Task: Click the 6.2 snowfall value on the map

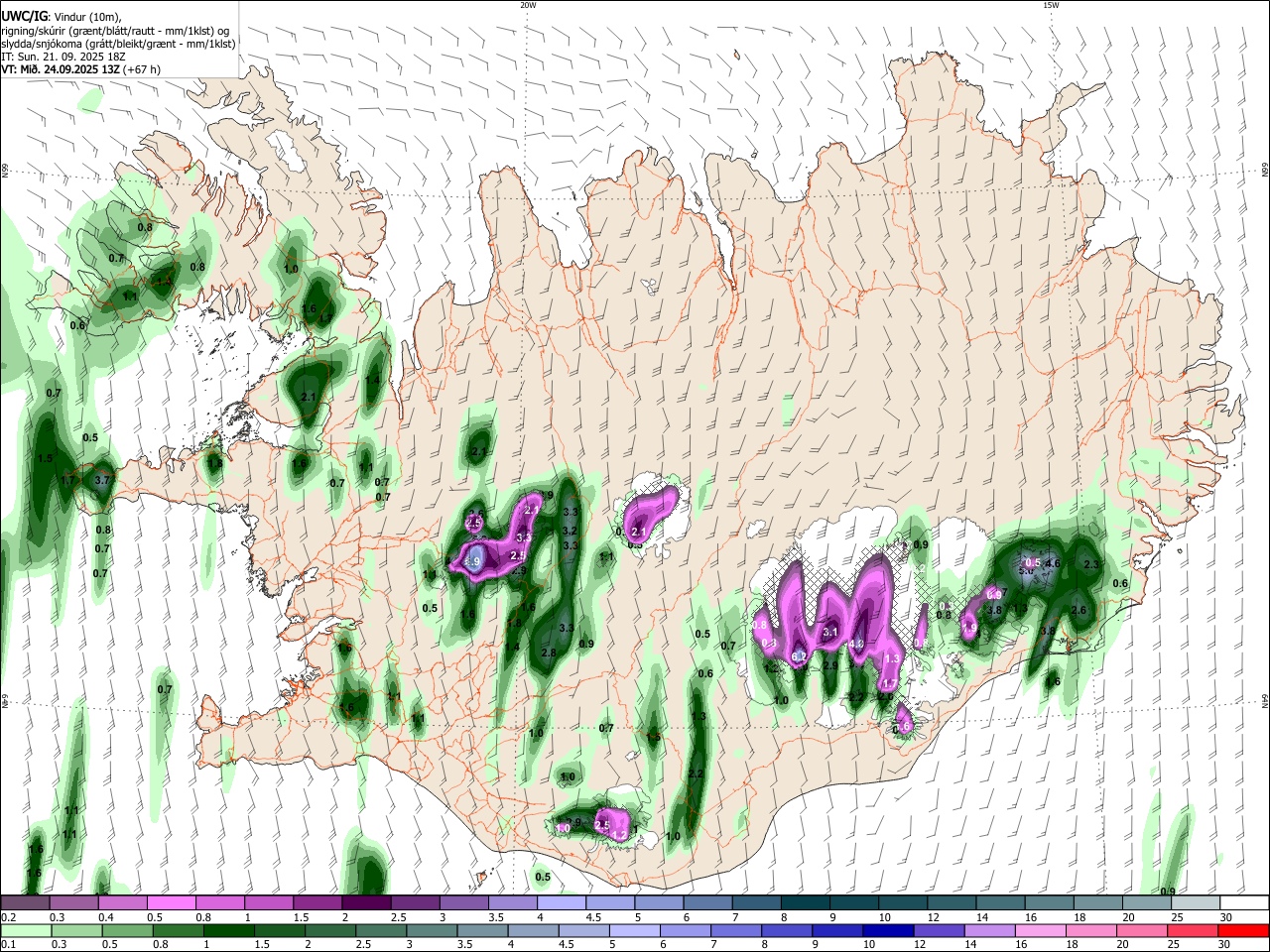Action: tap(799, 655)
